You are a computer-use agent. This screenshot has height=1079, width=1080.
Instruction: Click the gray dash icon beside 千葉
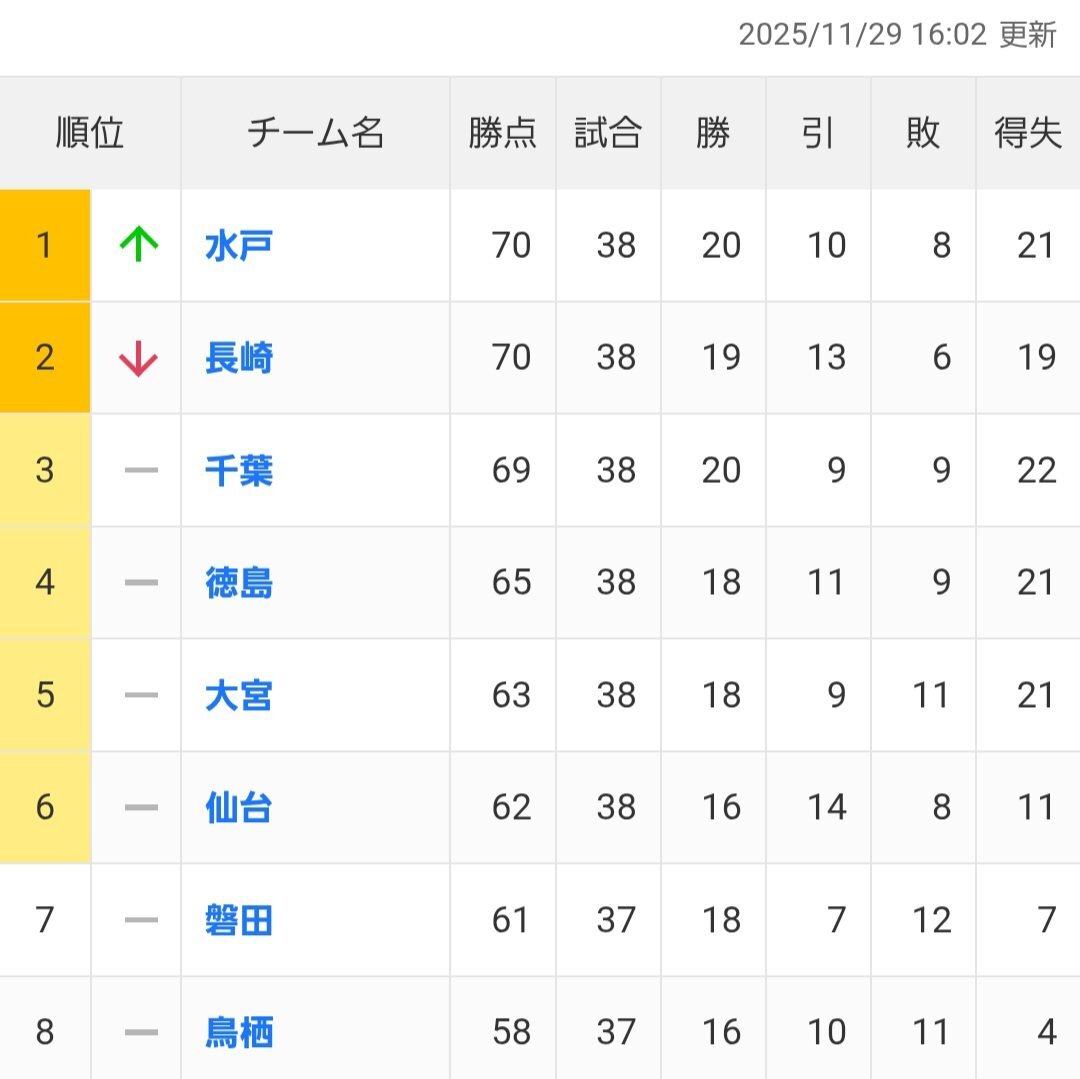(x=141, y=470)
